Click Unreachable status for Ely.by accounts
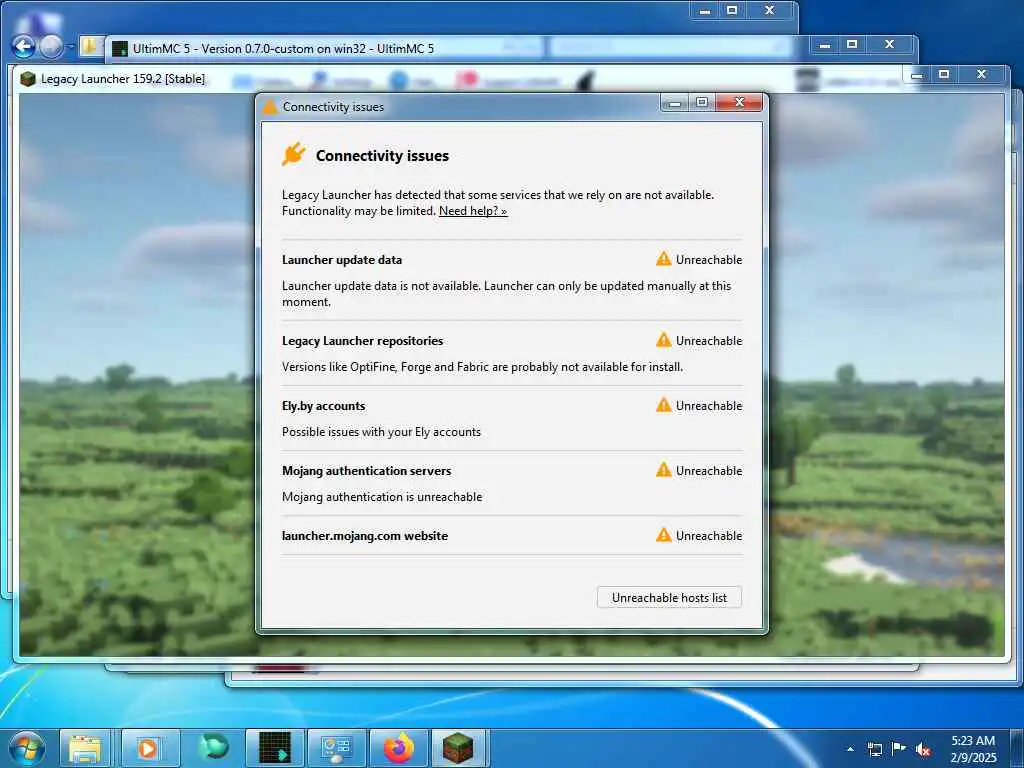 pyautogui.click(x=709, y=406)
